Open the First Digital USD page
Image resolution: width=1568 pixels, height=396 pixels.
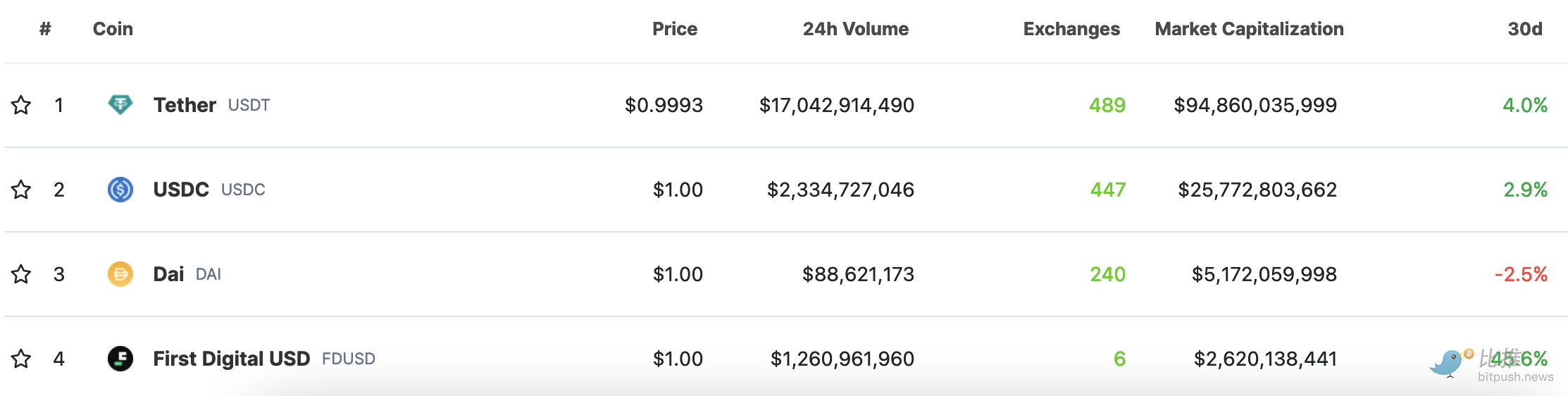232,359
